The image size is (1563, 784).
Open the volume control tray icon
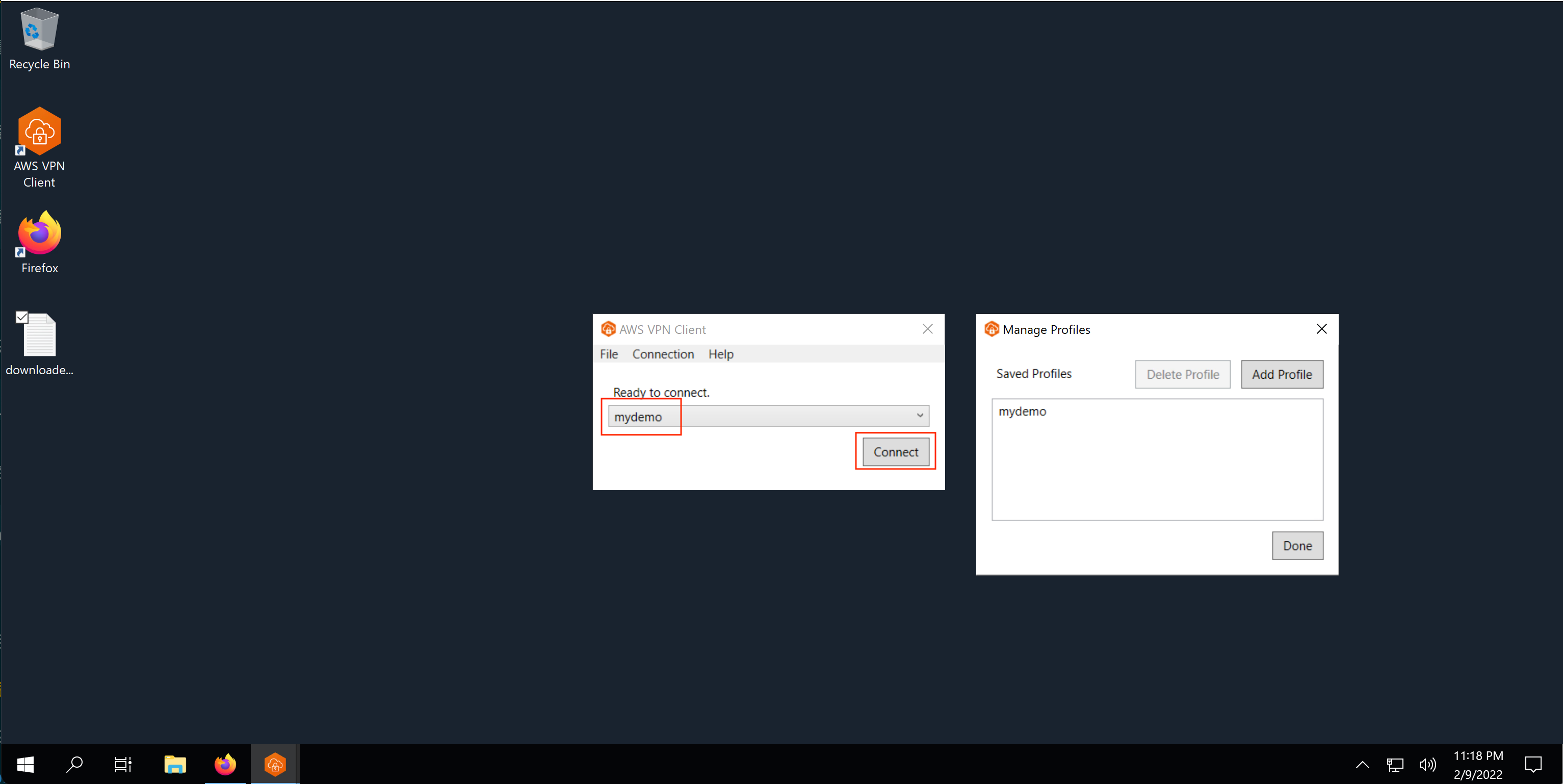[x=1428, y=765]
